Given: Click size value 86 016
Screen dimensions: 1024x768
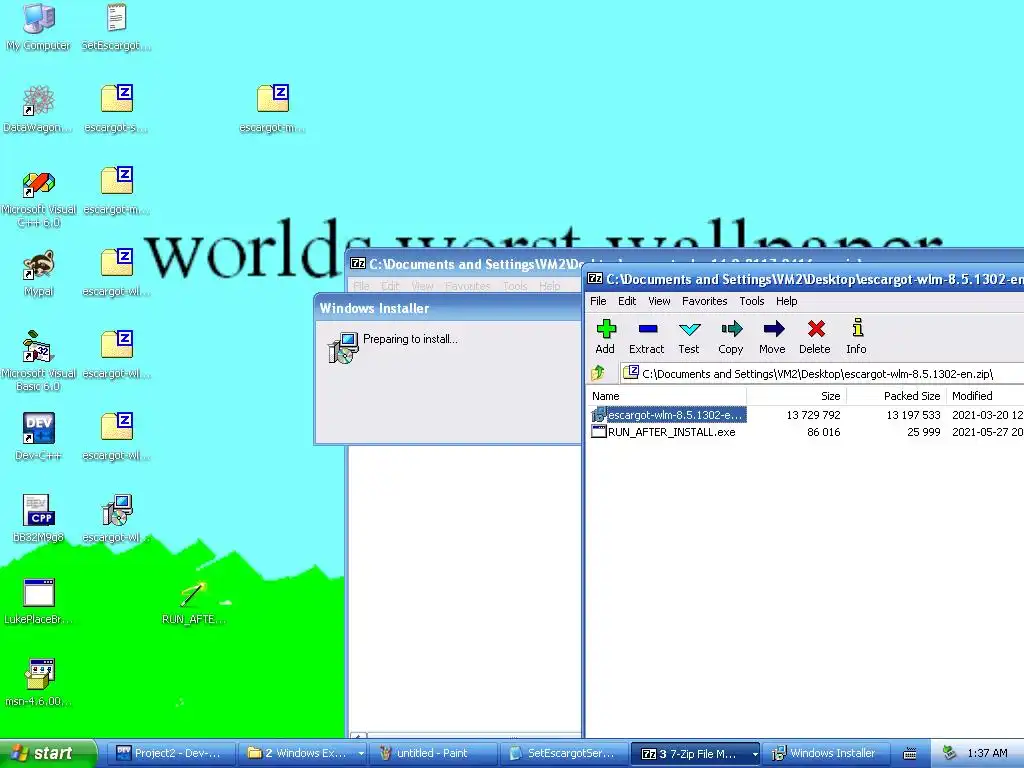Looking at the screenshot, I should coord(824,432).
